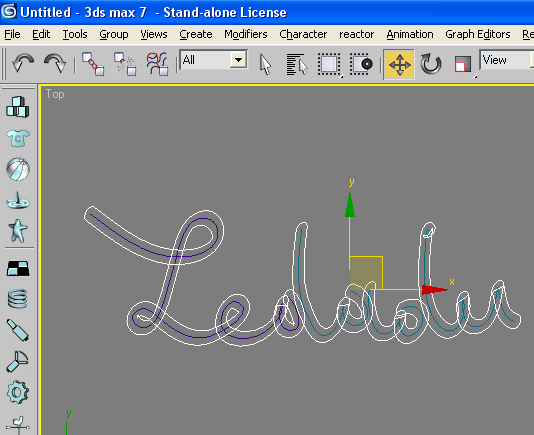Click the Unlink Selection icon

(125, 64)
